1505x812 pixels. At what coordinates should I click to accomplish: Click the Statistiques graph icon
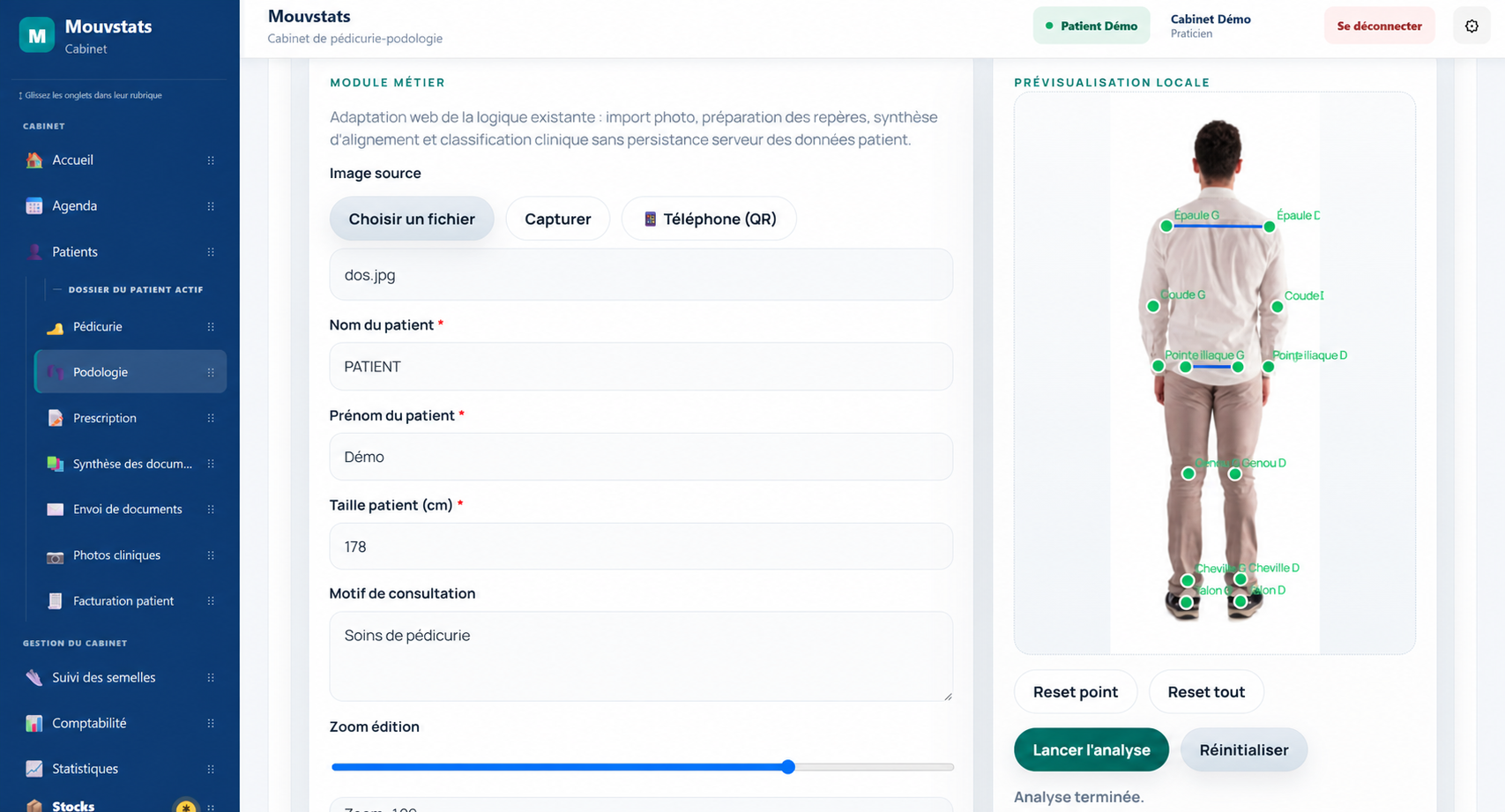34,769
